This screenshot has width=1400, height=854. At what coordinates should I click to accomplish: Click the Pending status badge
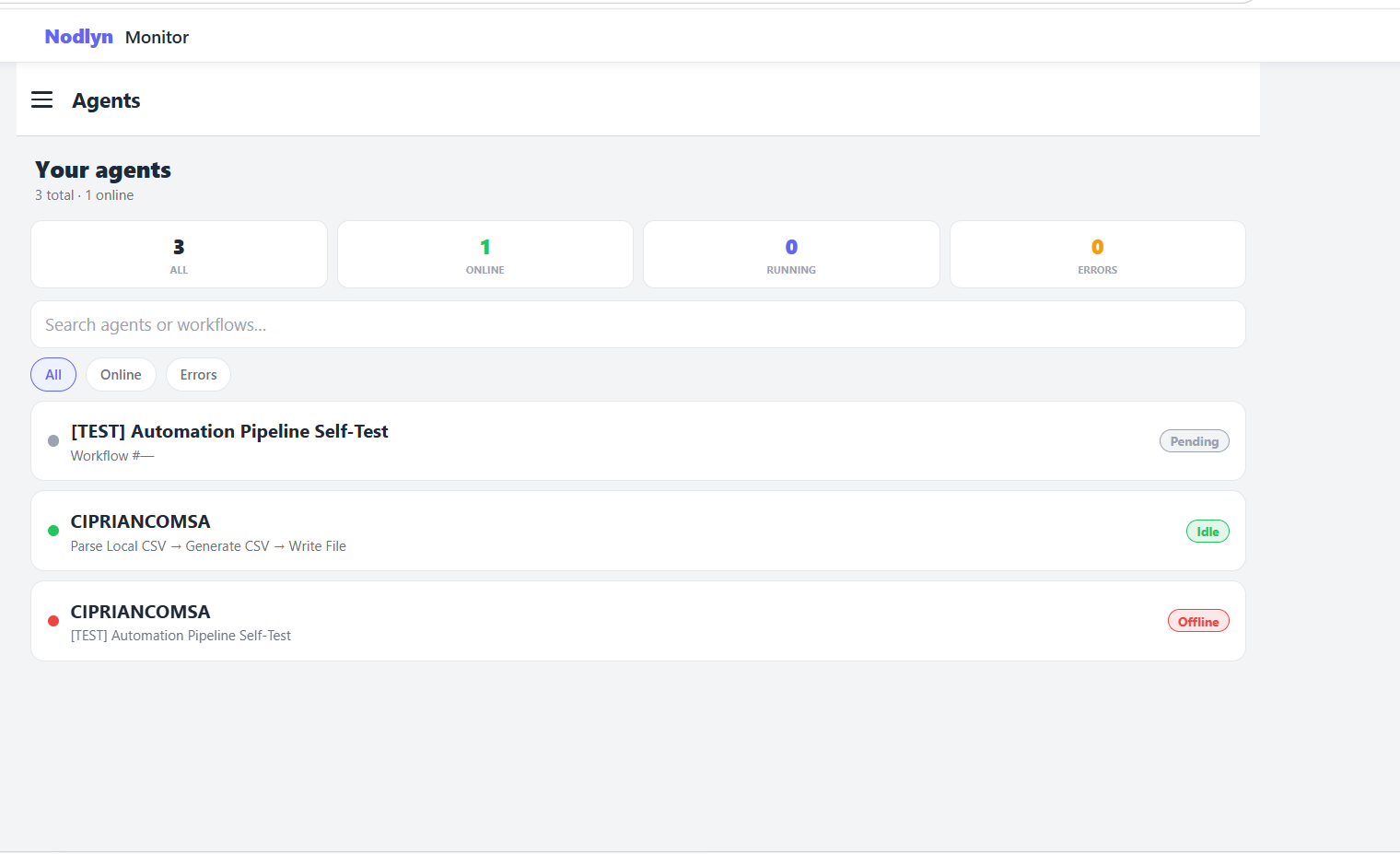pos(1194,441)
